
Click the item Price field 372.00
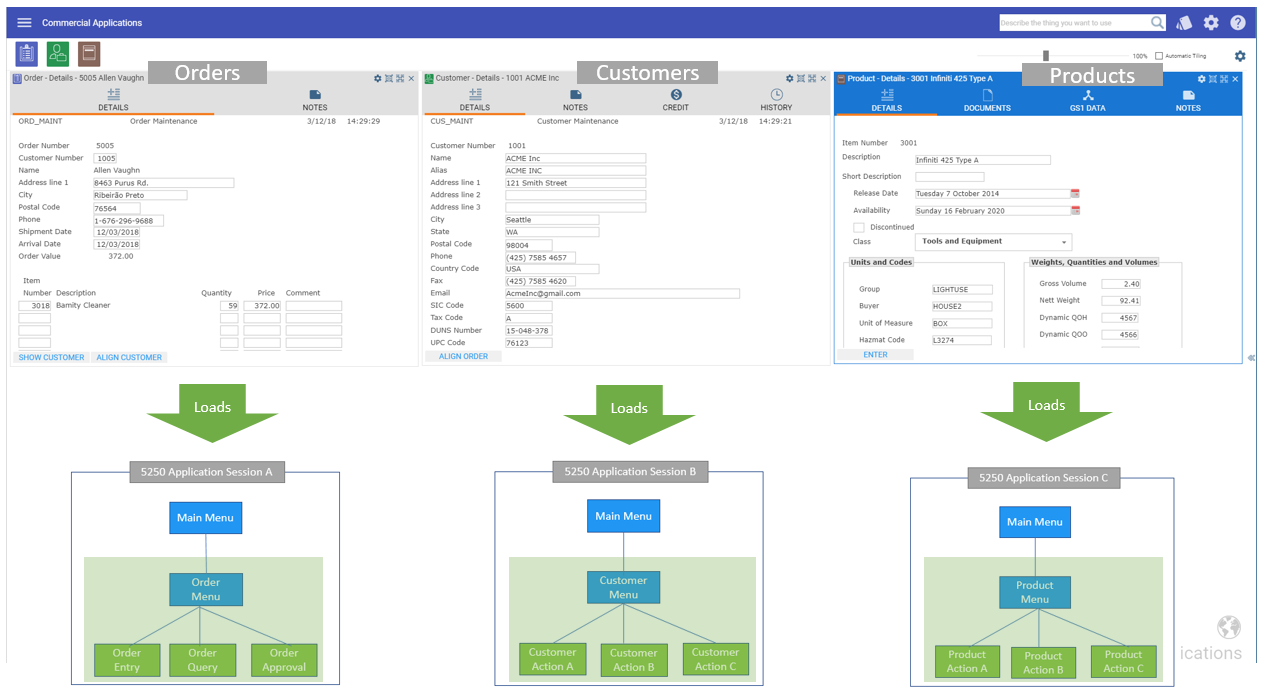click(262, 306)
